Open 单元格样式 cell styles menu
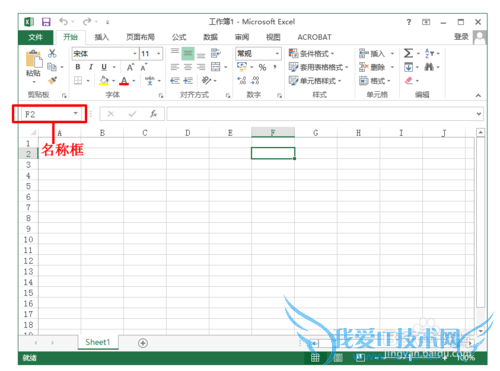Screen dimensions: 500x371 pyautogui.click(x=315, y=81)
